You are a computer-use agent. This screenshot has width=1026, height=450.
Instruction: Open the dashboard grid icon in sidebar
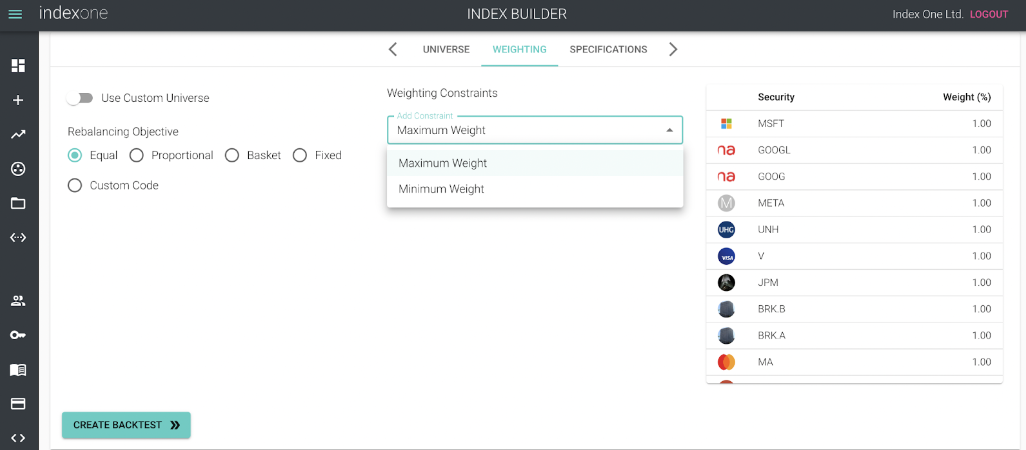[x=18, y=65]
